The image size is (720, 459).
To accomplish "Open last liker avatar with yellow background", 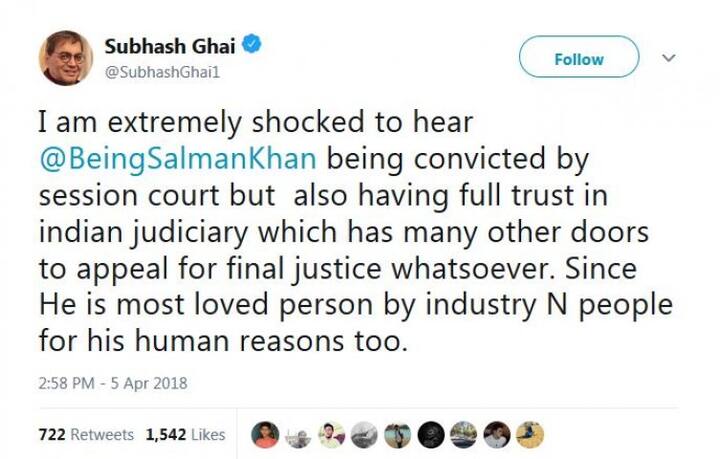I will 530,434.
